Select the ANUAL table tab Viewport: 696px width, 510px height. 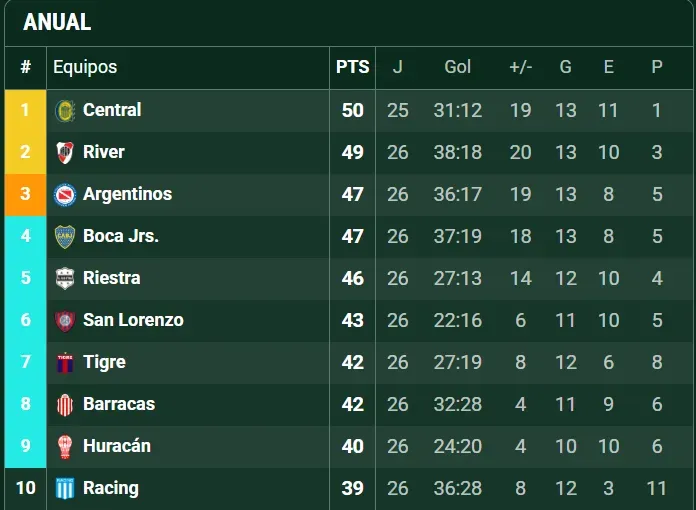click(x=57, y=22)
